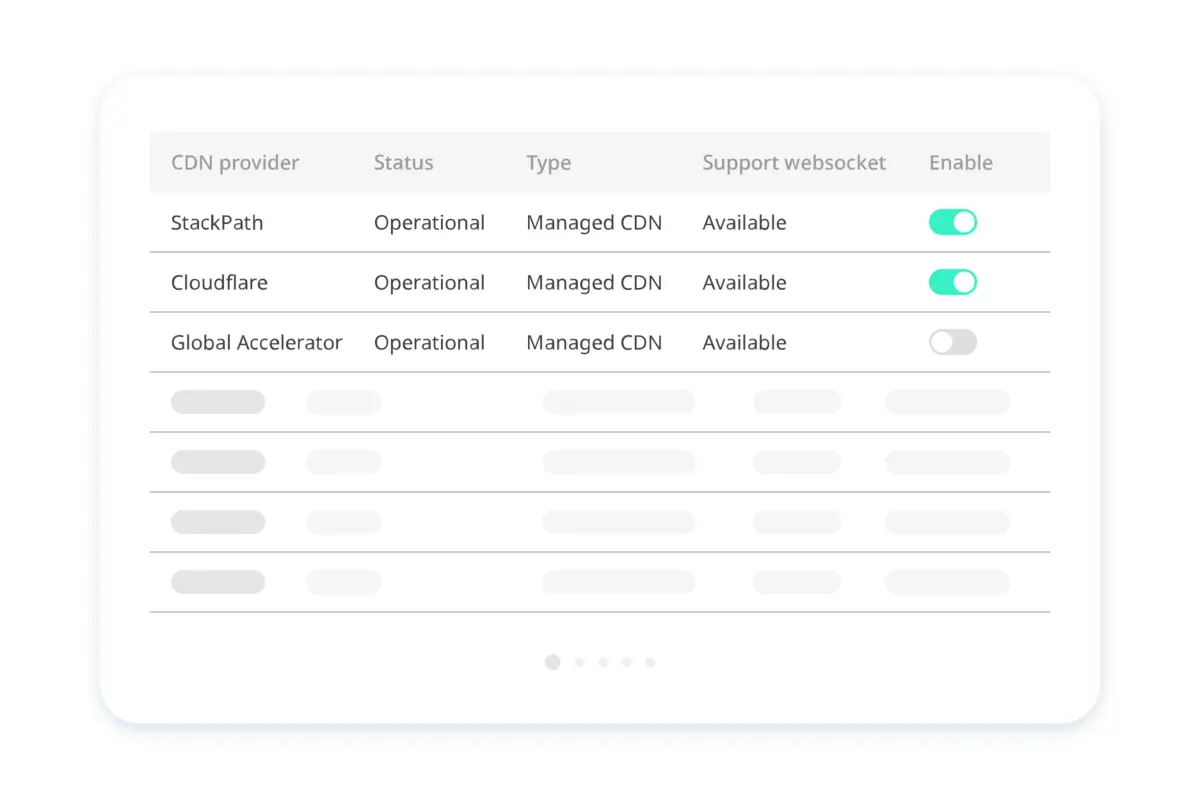Click Available in StackPath row
The height and width of the screenshot is (800, 1200).
(744, 222)
